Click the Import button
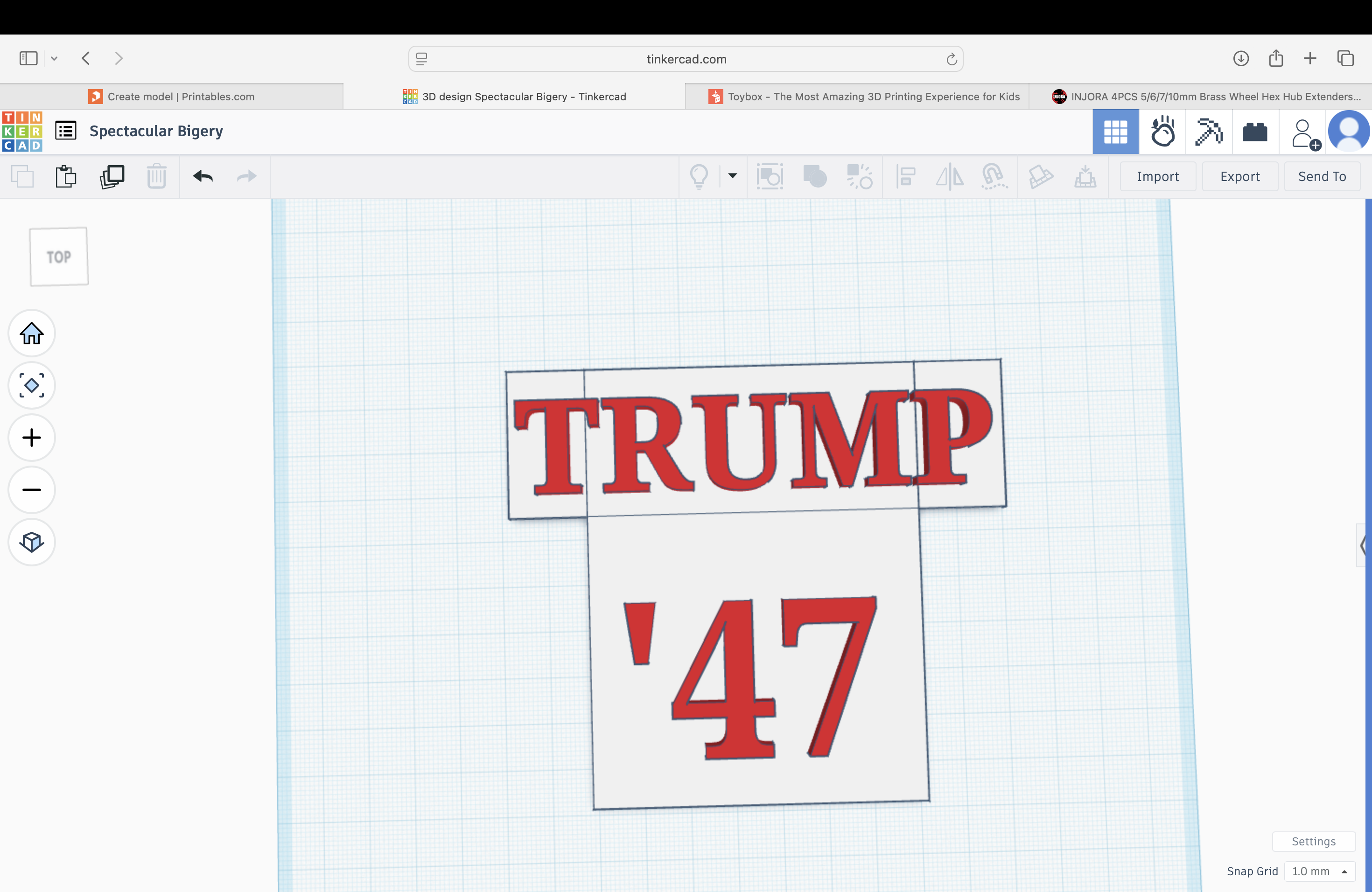 click(x=1157, y=176)
